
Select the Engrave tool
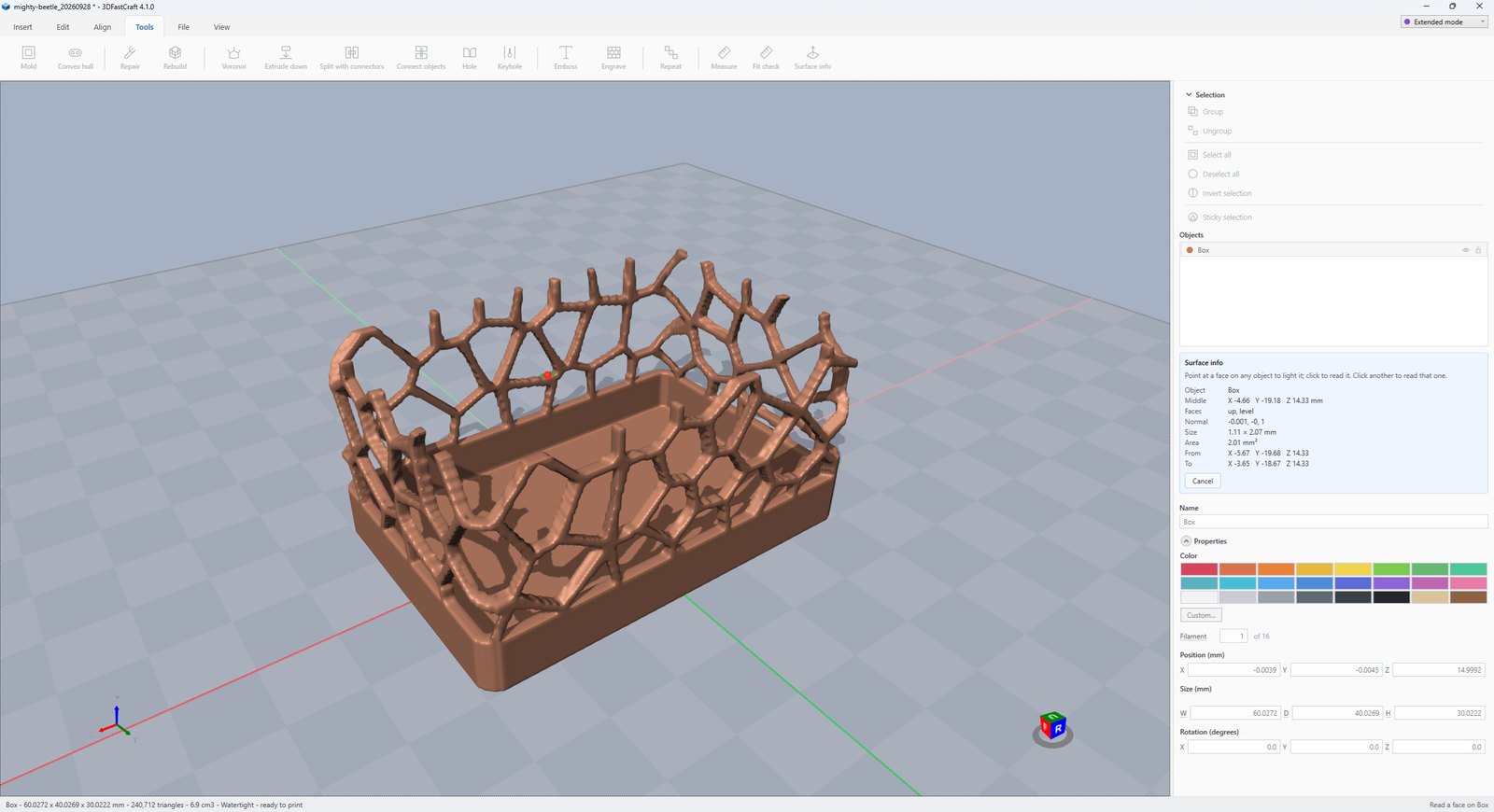613,58
